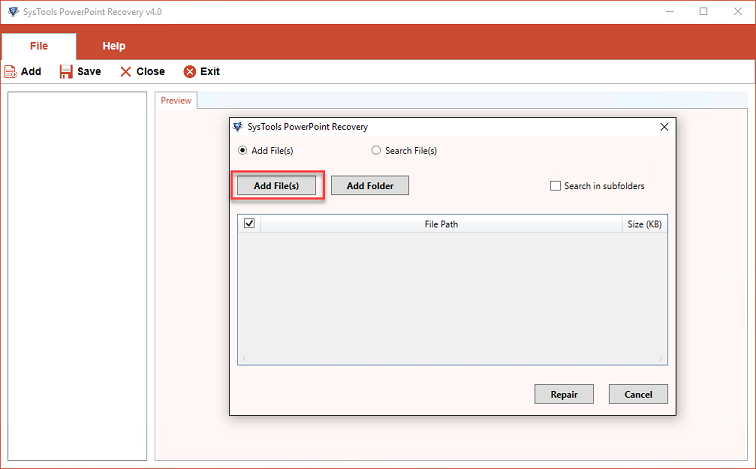Switch to the Preview tab

pos(176,100)
